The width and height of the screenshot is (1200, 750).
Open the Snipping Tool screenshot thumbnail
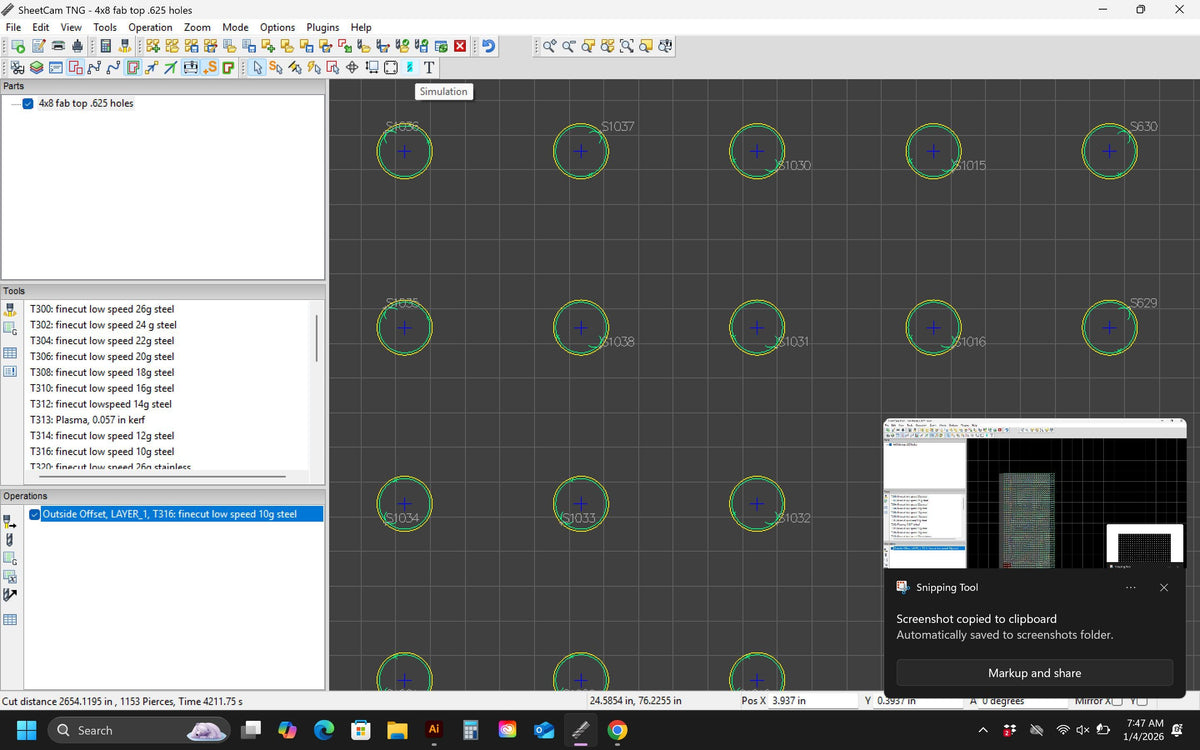tap(1035, 494)
